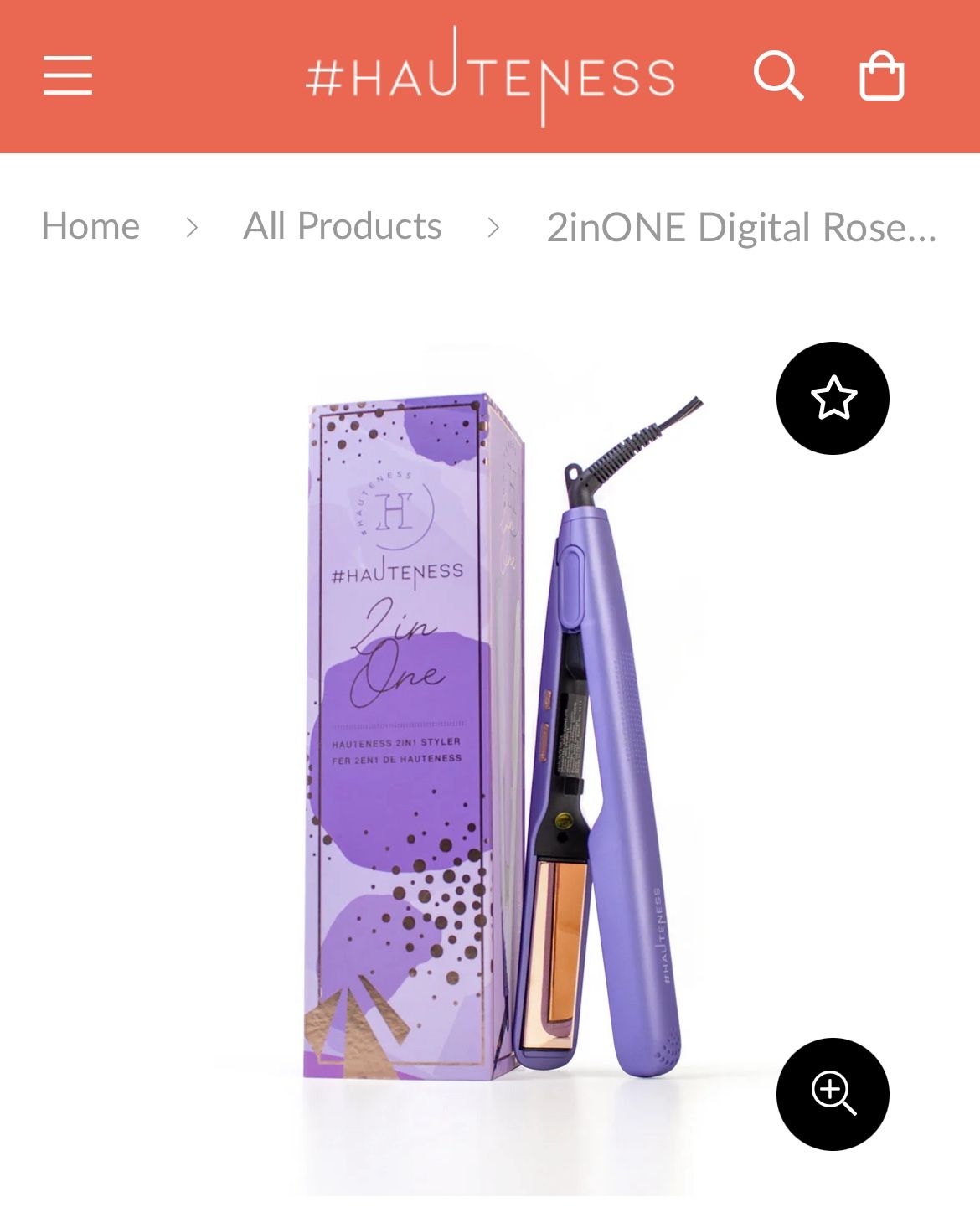Screen dimensions: 980x1228
Task: Open the All Products breadcrumb
Action: point(343,226)
